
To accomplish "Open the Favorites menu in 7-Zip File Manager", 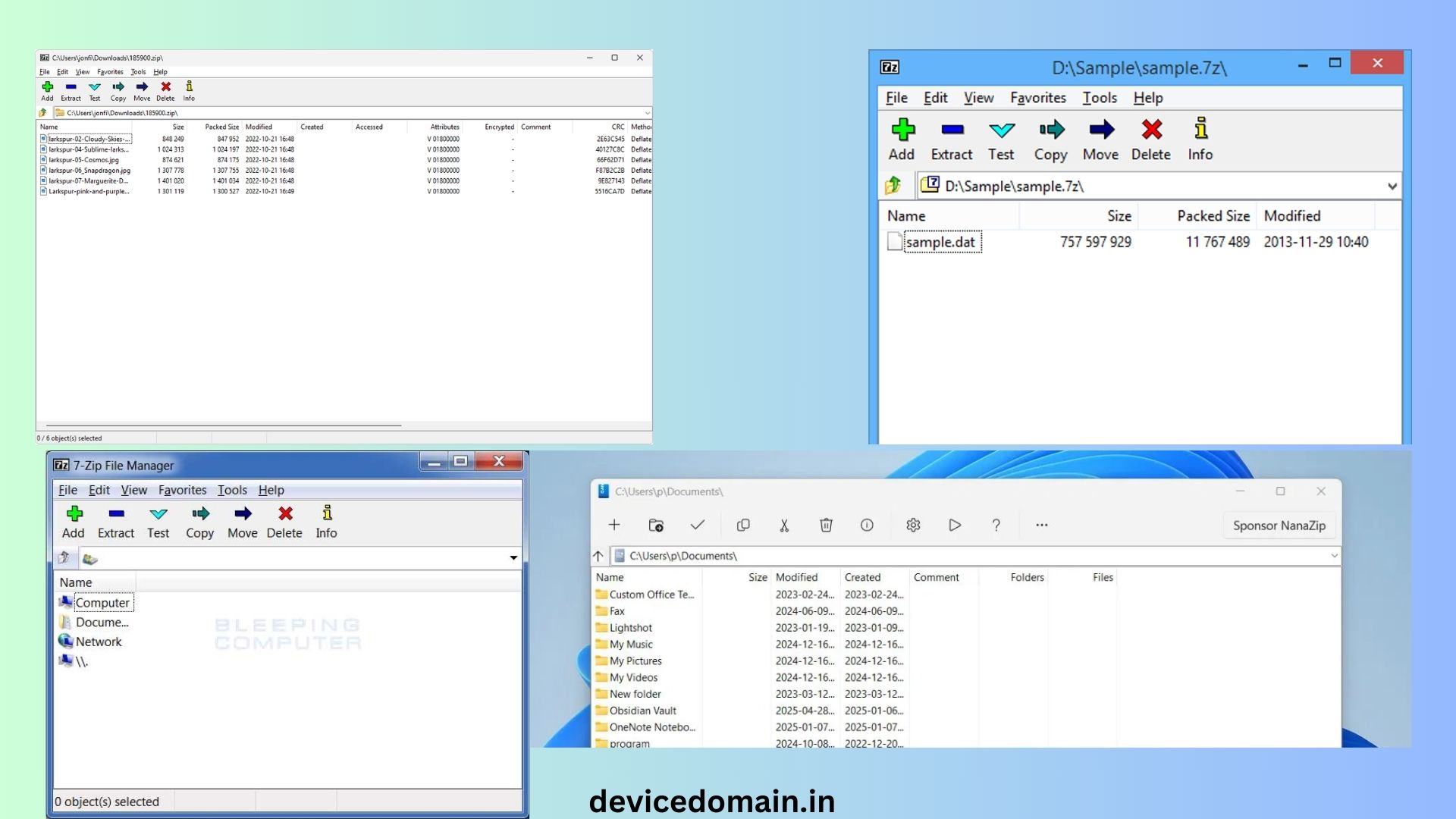I will point(182,490).
